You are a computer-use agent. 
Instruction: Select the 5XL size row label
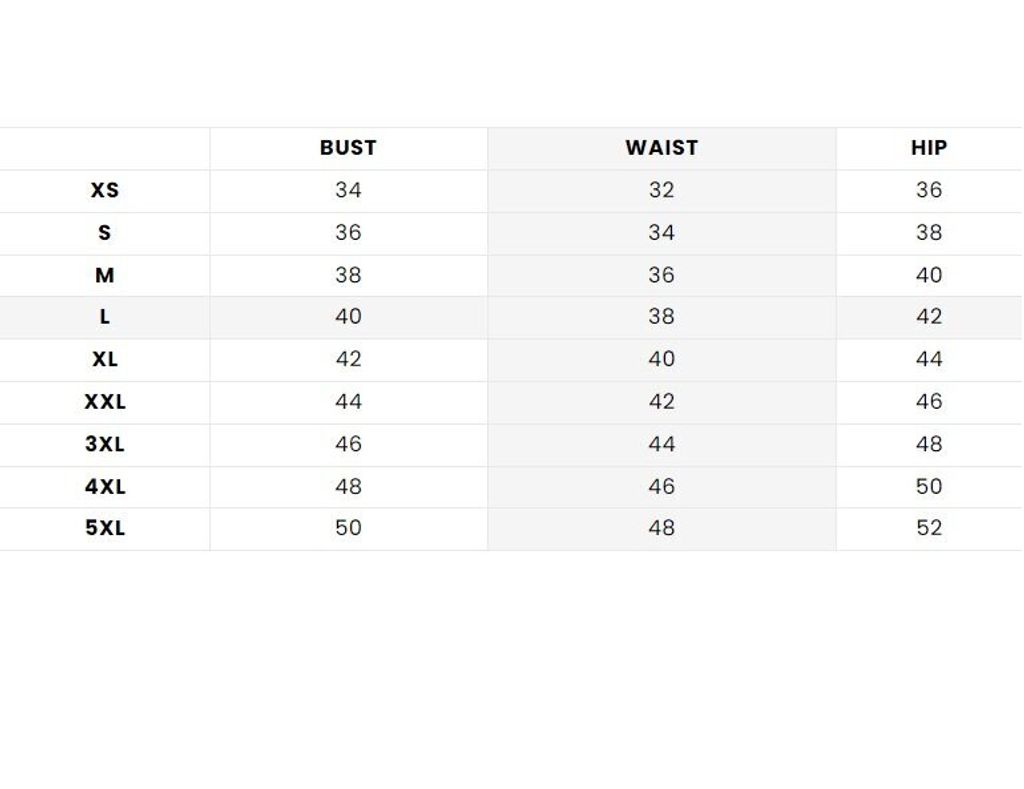coord(104,528)
